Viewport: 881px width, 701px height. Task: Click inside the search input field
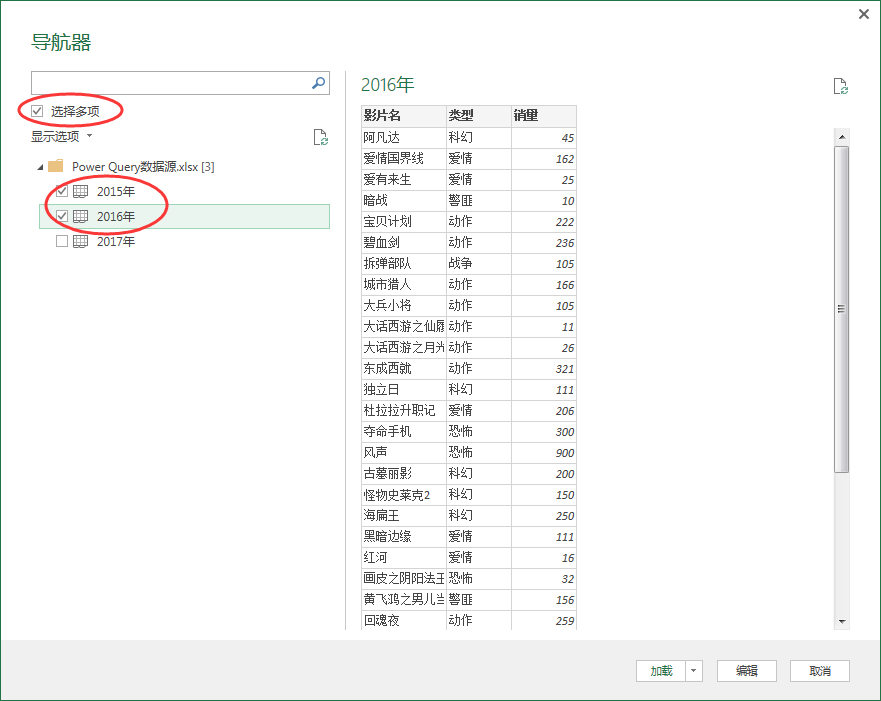pos(170,82)
